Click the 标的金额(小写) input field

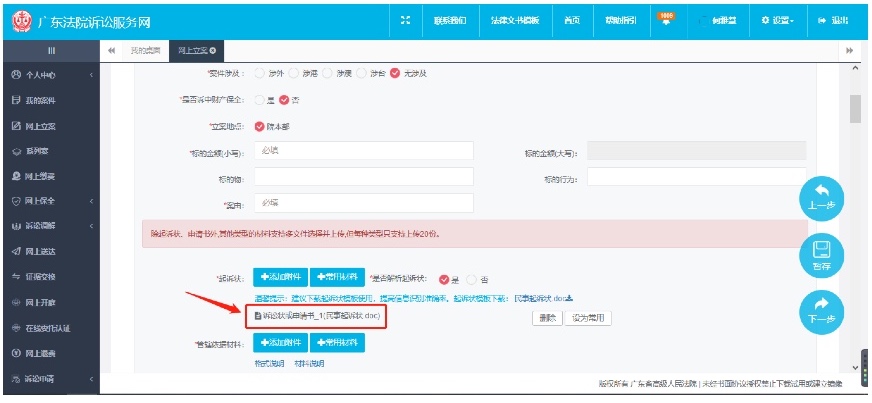point(364,151)
